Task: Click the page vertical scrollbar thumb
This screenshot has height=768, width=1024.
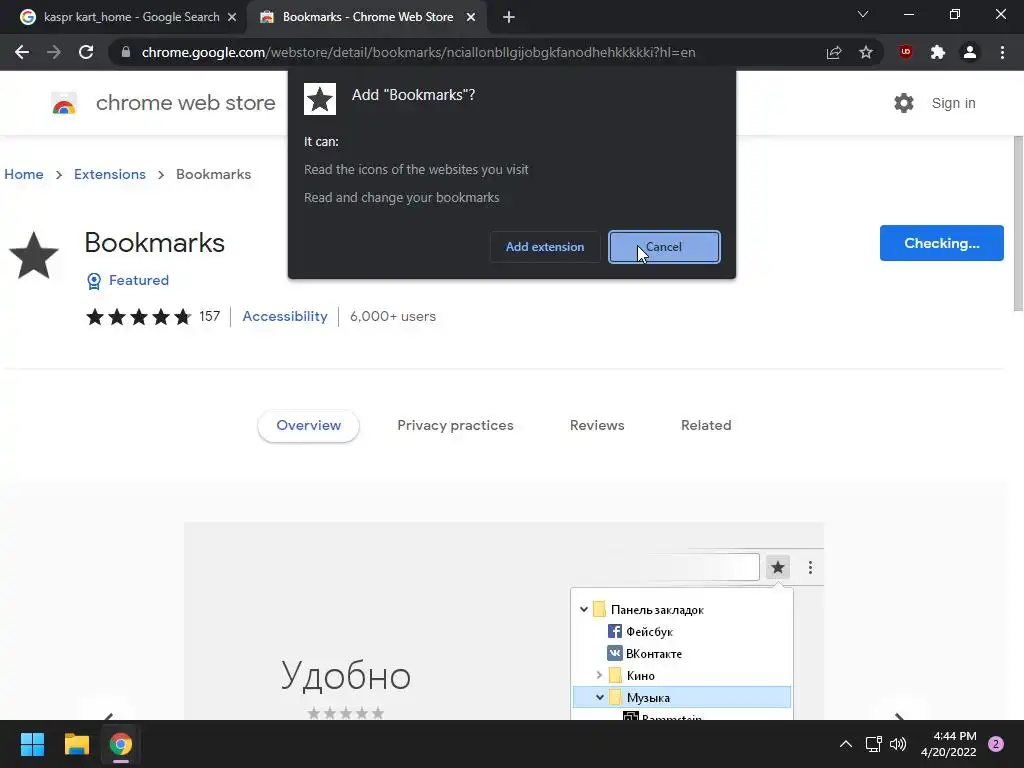Action: 1018,223
